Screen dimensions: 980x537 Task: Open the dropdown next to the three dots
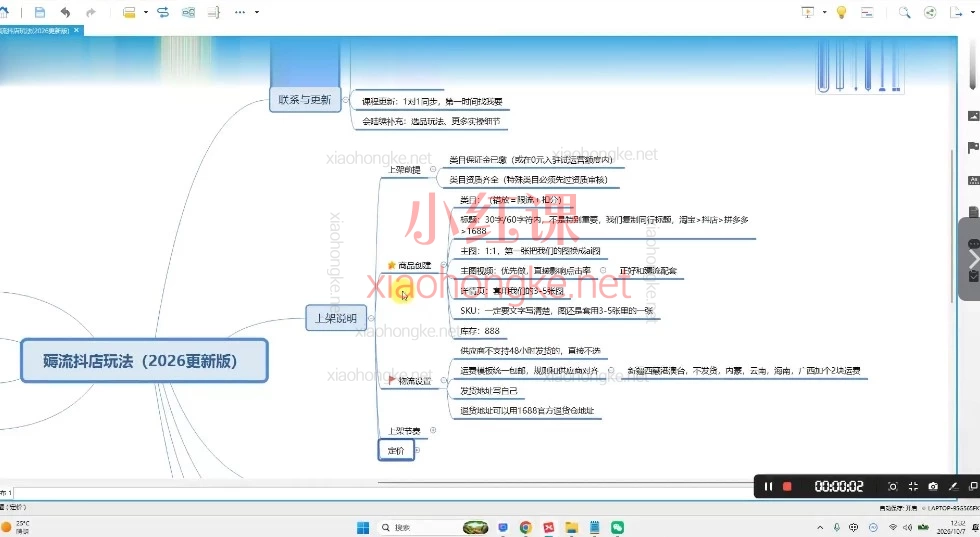(x=256, y=12)
